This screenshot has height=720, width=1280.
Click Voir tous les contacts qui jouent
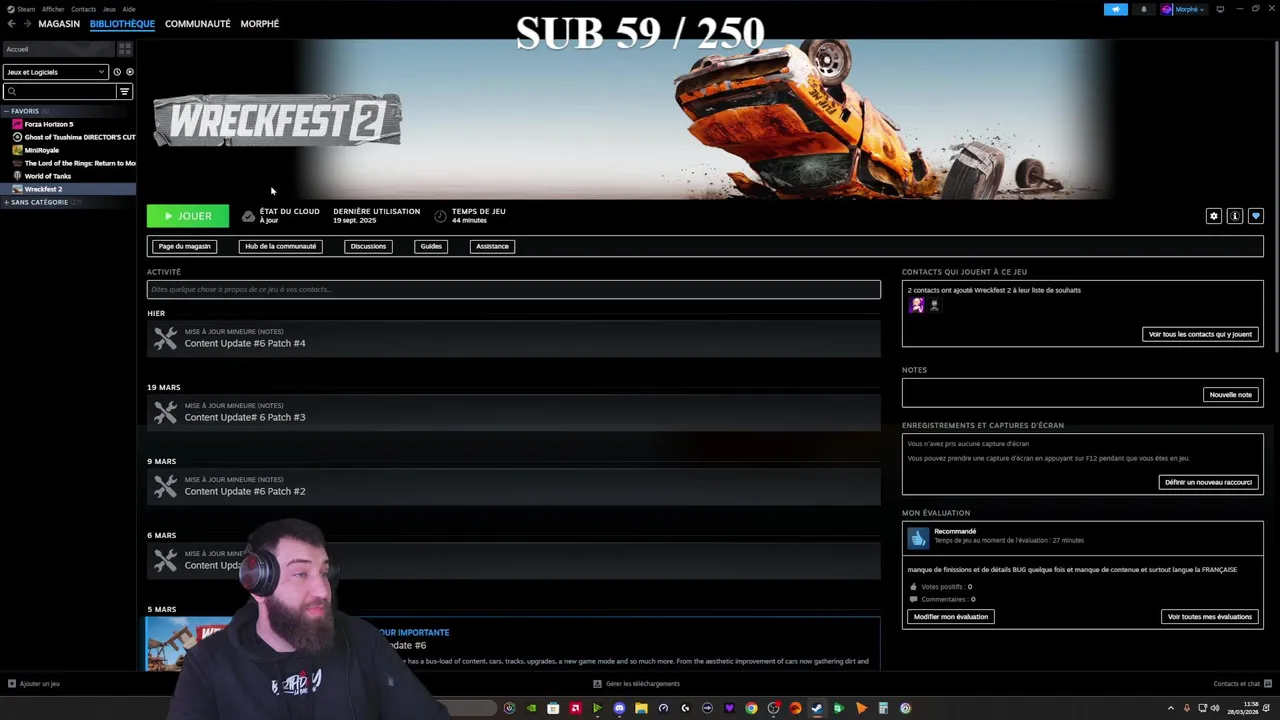pos(1200,334)
